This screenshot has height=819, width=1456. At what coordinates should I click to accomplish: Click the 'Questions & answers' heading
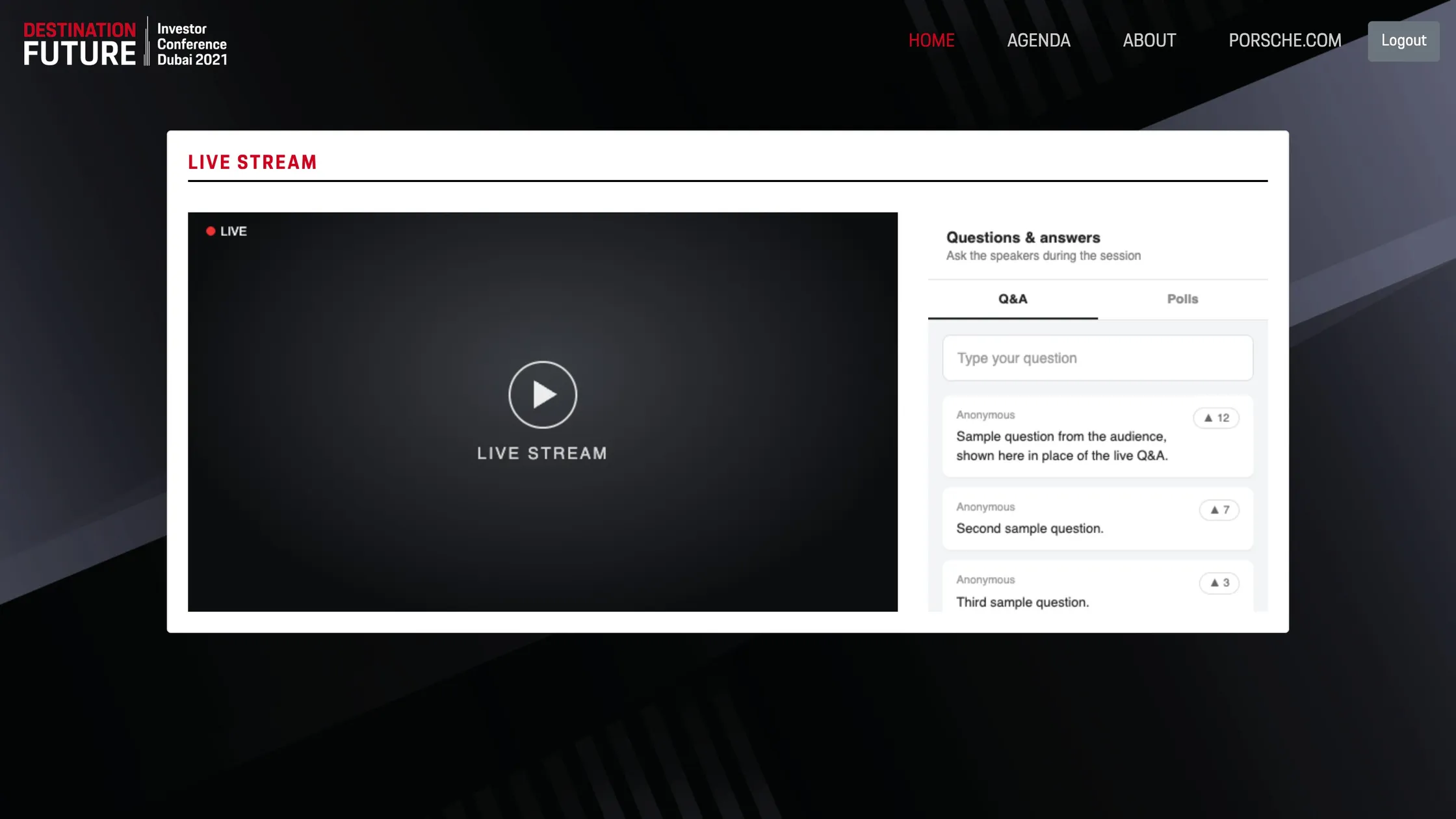[x=1023, y=237]
